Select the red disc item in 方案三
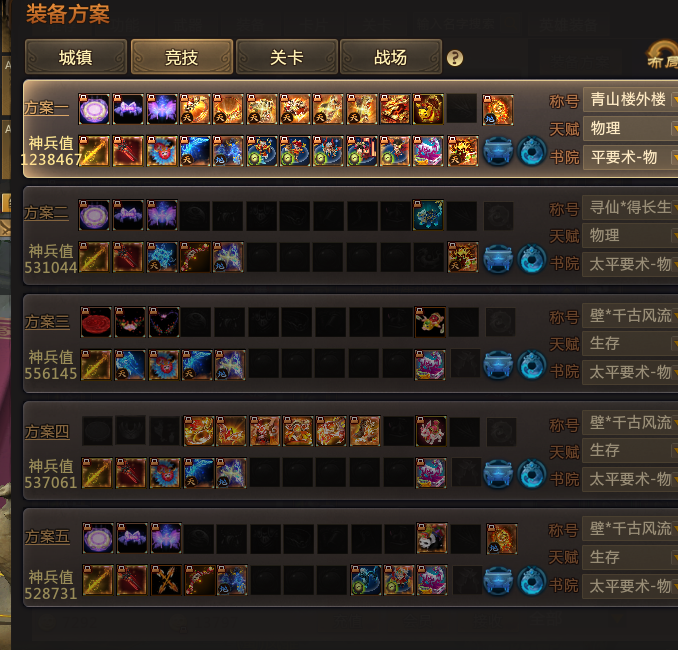678x650 pixels. [x=96, y=322]
